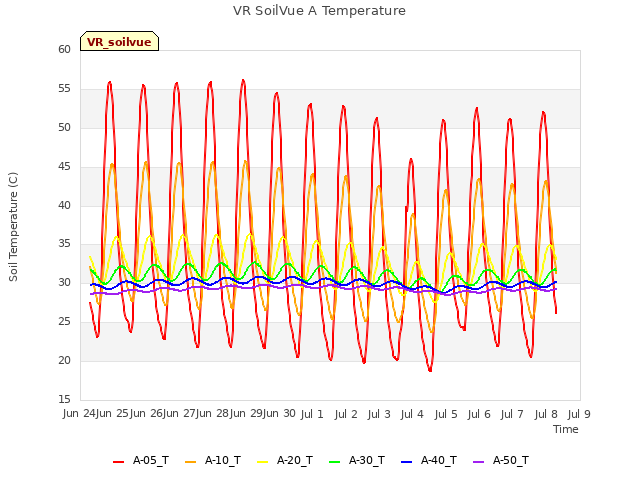This screenshot has height=480, width=640.
Task: Click the A-05_T lowest minimum near Jul 4
Action: pyautogui.click(x=430, y=370)
